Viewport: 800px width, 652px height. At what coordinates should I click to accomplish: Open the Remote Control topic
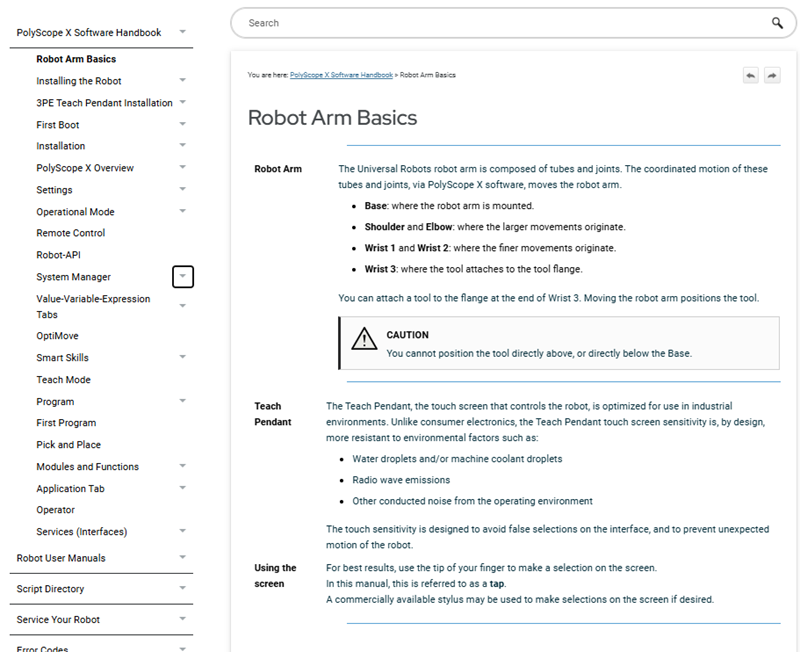pyautogui.click(x=70, y=233)
